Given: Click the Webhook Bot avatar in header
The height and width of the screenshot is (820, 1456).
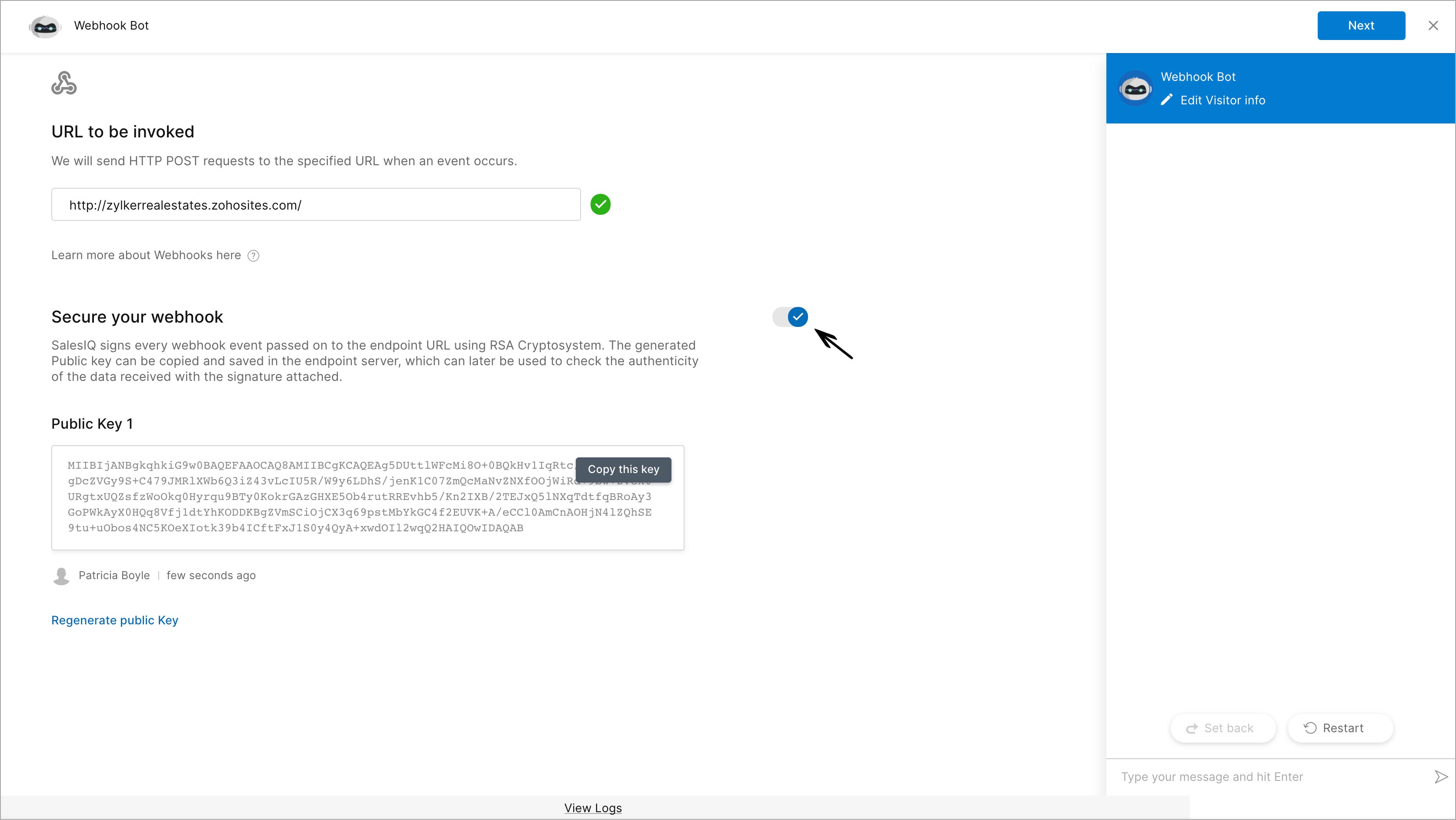Looking at the screenshot, I should 45,26.
